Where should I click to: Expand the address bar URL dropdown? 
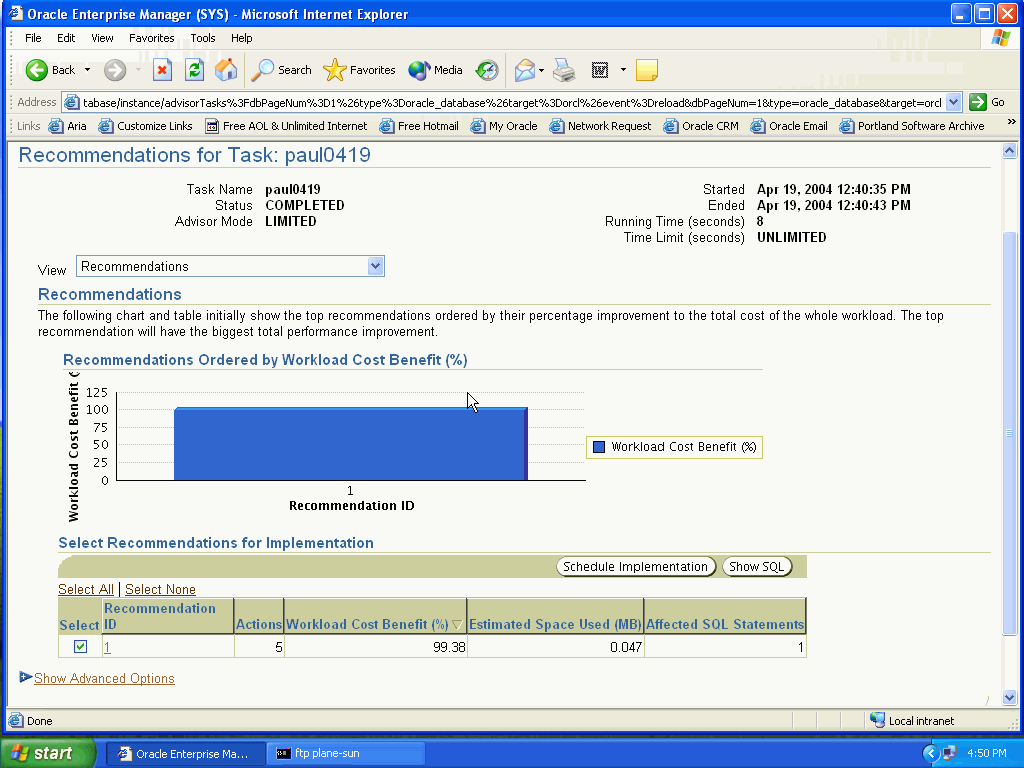(x=953, y=102)
